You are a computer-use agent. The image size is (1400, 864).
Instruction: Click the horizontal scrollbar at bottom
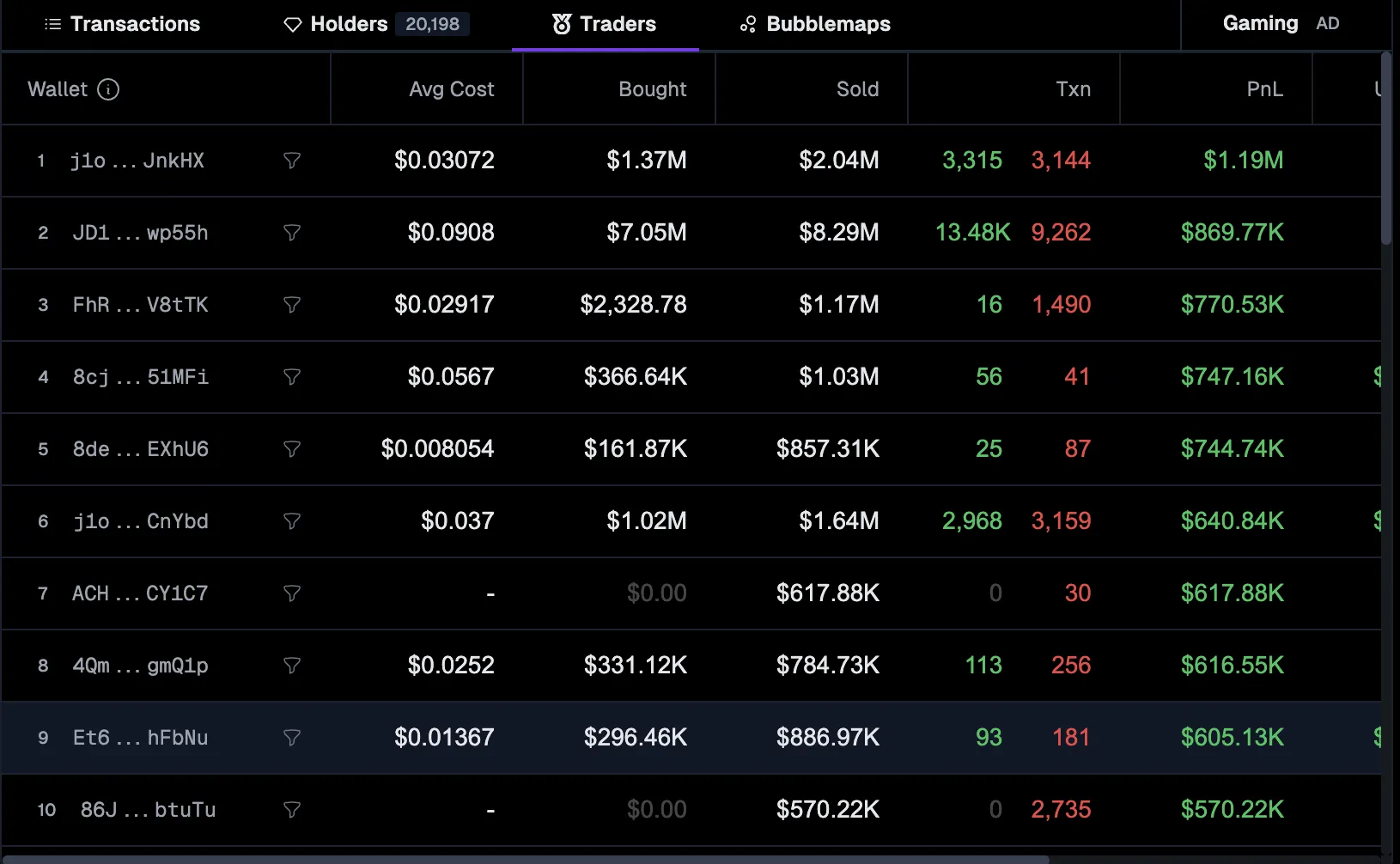pos(524,859)
